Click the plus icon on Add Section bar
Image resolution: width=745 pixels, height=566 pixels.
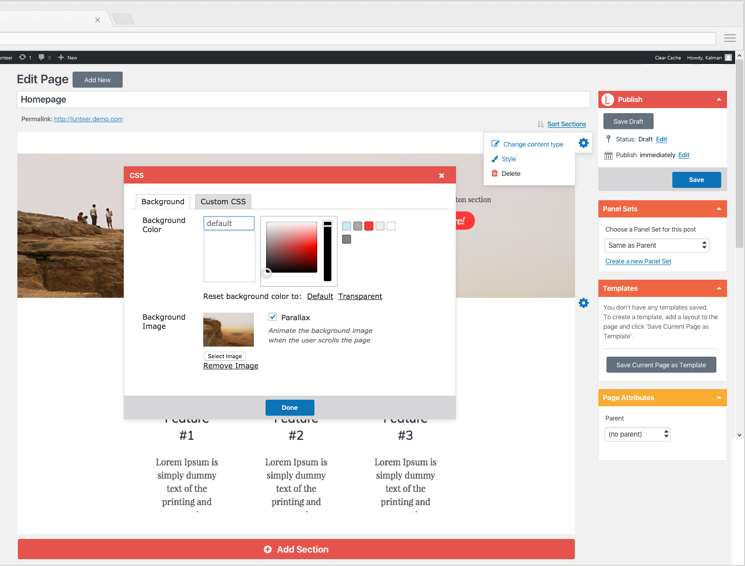point(267,549)
